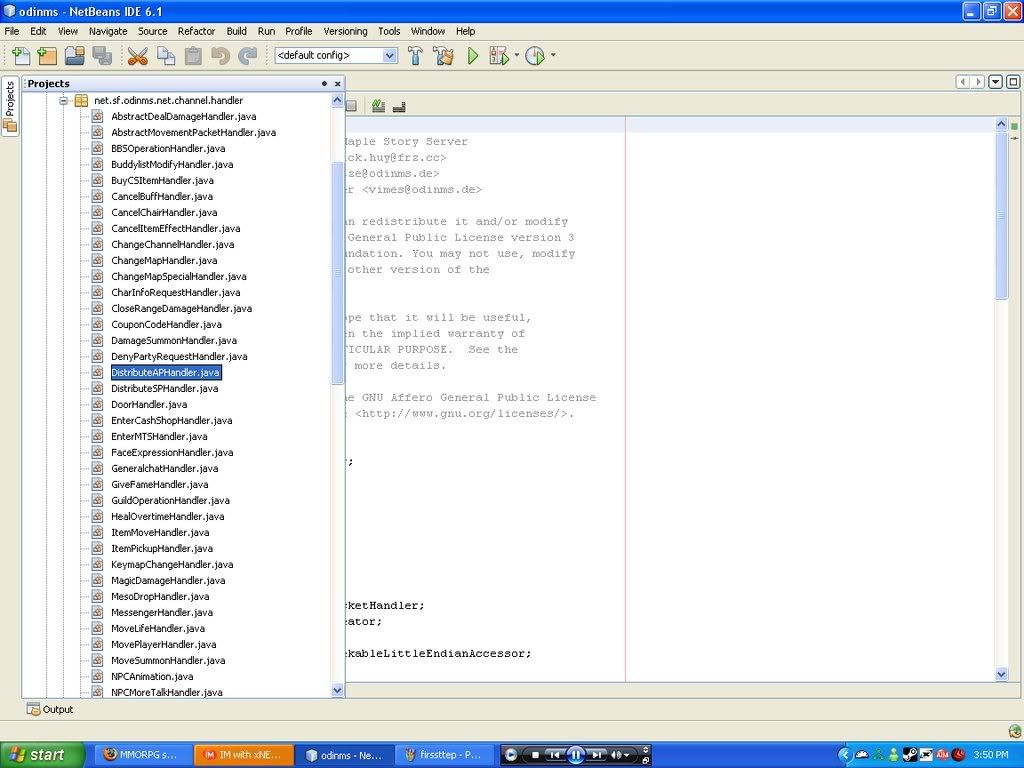Viewport: 1024px width, 768px height.
Task: Click the Cut scissors icon
Action: 138,56
